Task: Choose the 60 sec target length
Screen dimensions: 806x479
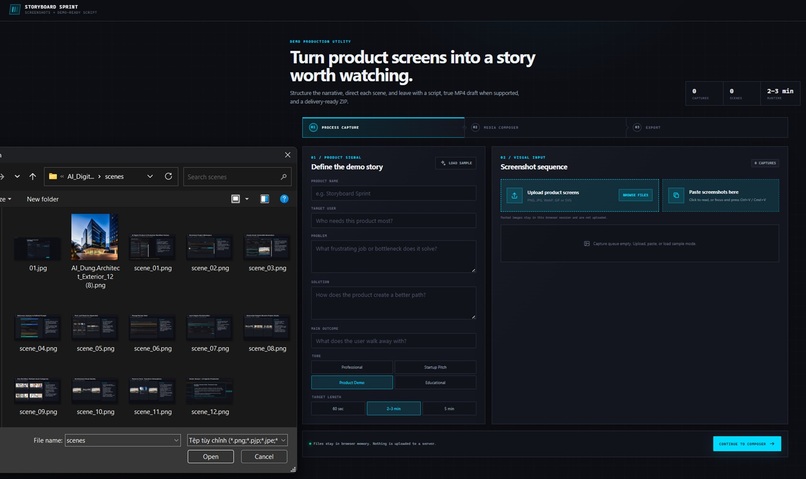Action: 338,409
